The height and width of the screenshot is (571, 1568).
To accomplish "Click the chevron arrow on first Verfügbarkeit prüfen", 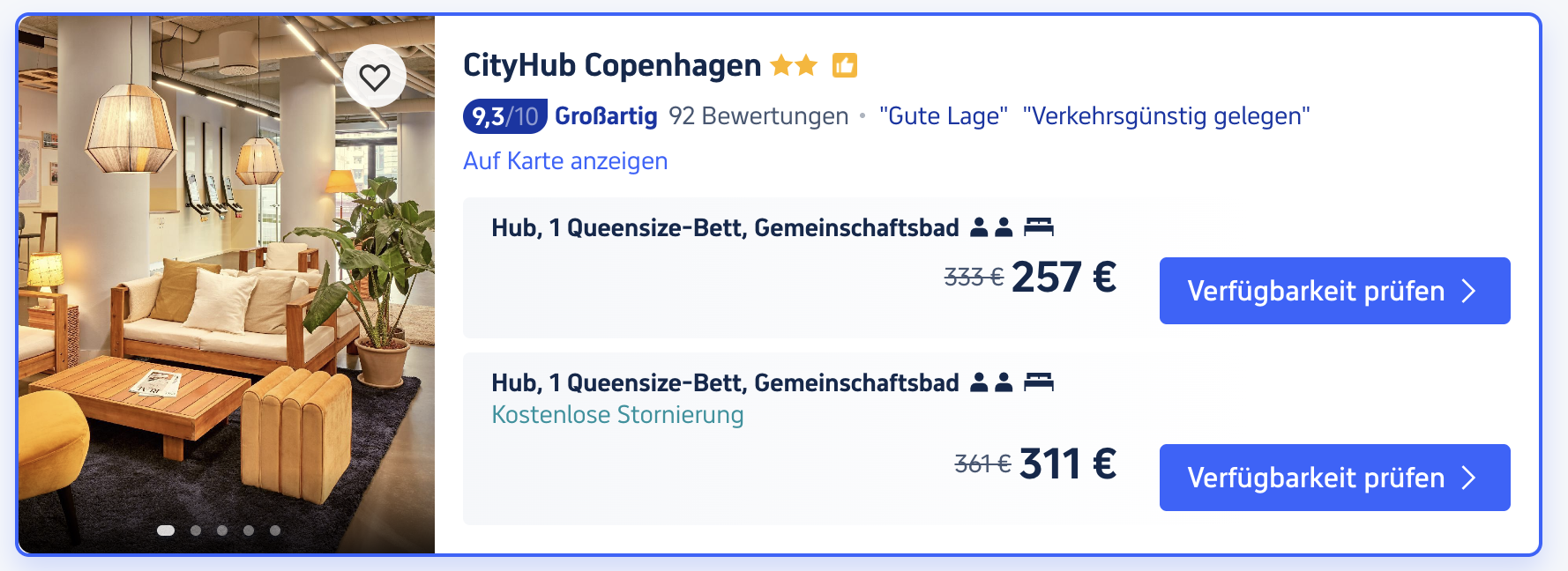I will point(1468,291).
